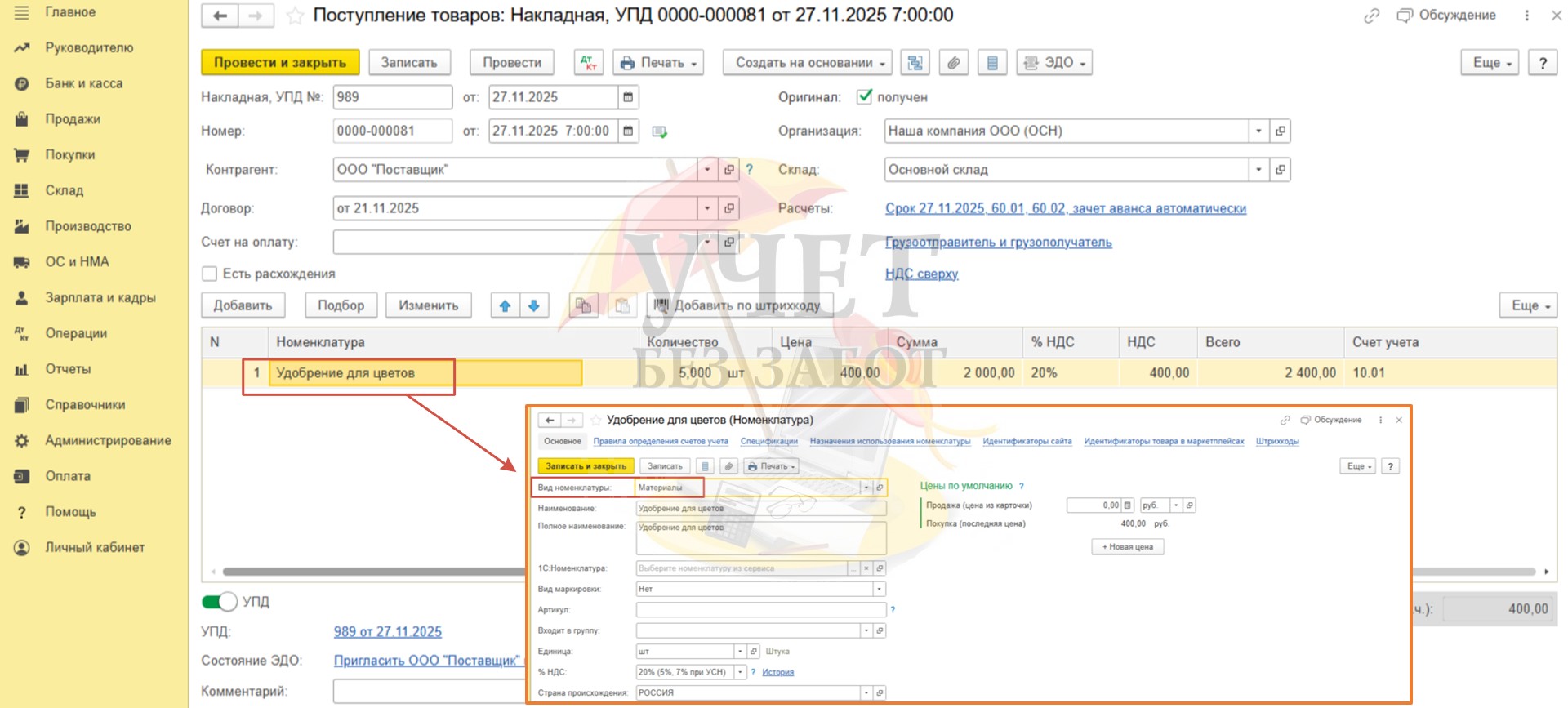Go to Зарплата и кадры section
Viewport: 1568px width, 708px height.
pos(100,297)
